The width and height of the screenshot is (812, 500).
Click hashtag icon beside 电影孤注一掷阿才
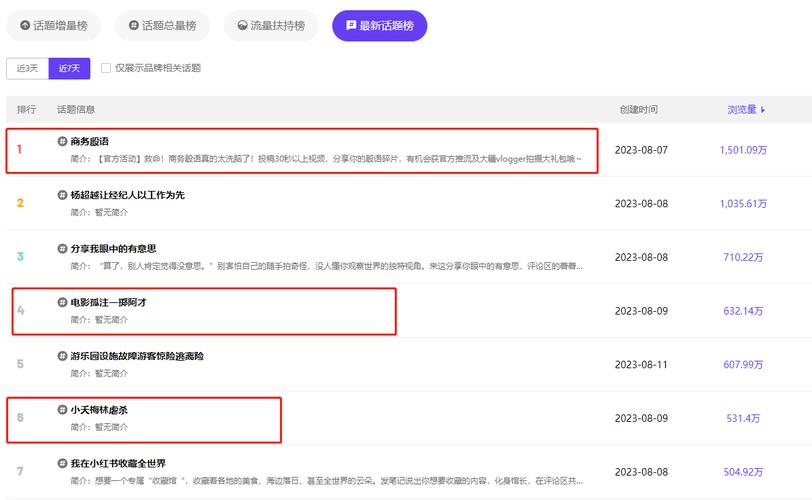pyautogui.click(x=62, y=302)
